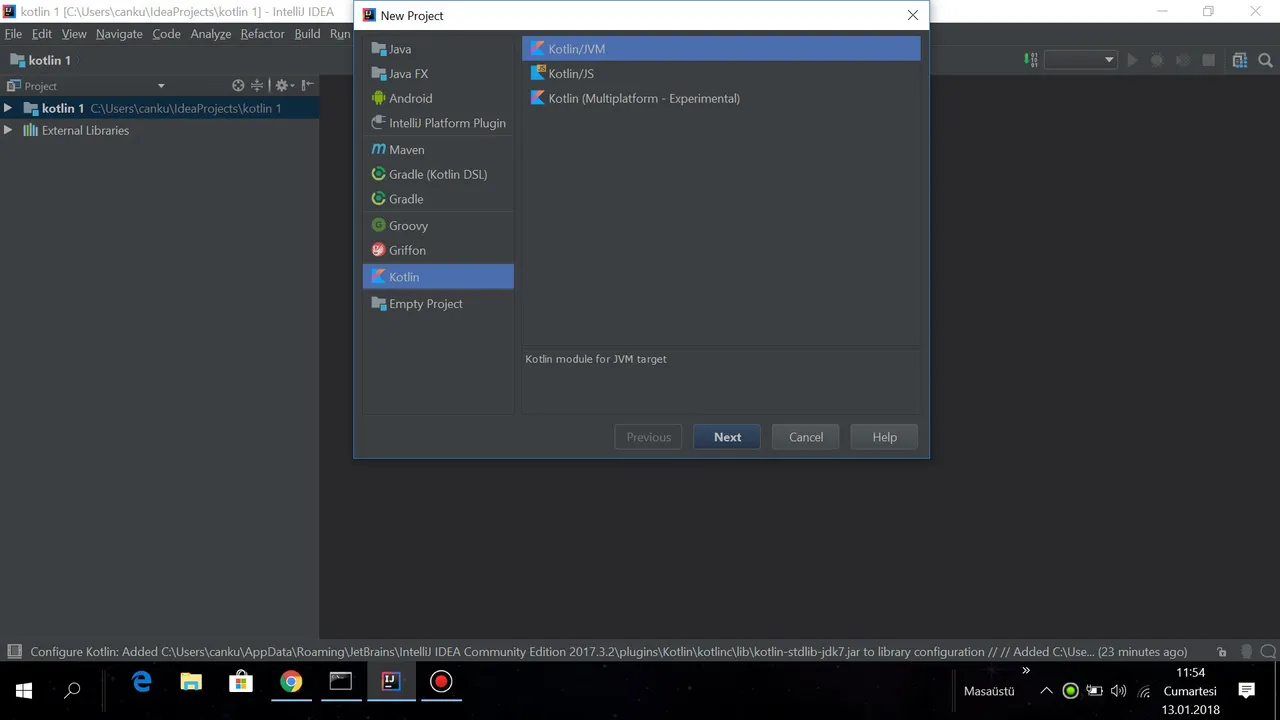This screenshot has width=1280, height=720.
Task: Select Griffon project type
Action: (x=438, y=250)
